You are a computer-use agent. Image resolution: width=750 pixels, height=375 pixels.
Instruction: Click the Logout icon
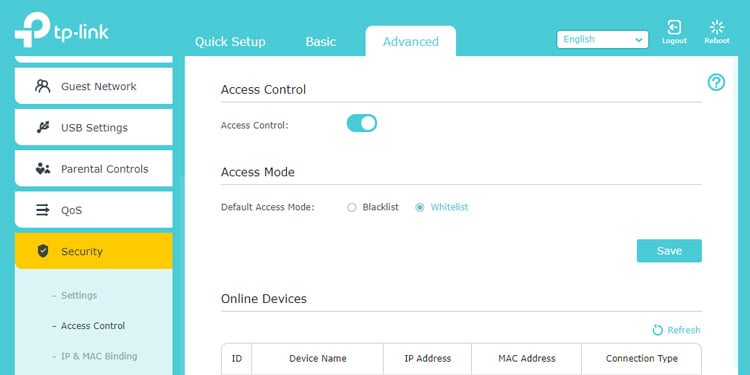674,27
